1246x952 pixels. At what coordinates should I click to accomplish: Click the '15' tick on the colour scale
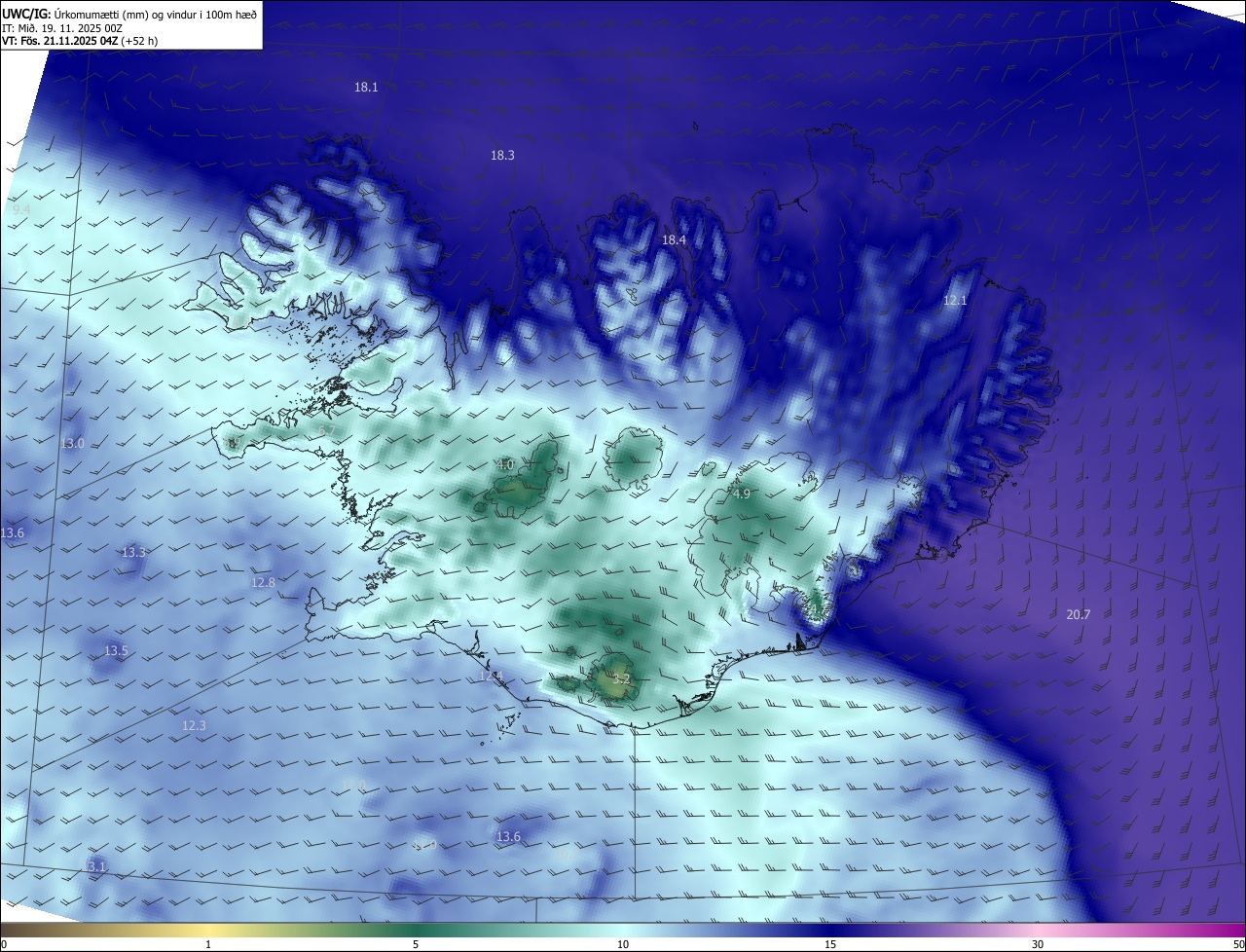pos(830,944)
